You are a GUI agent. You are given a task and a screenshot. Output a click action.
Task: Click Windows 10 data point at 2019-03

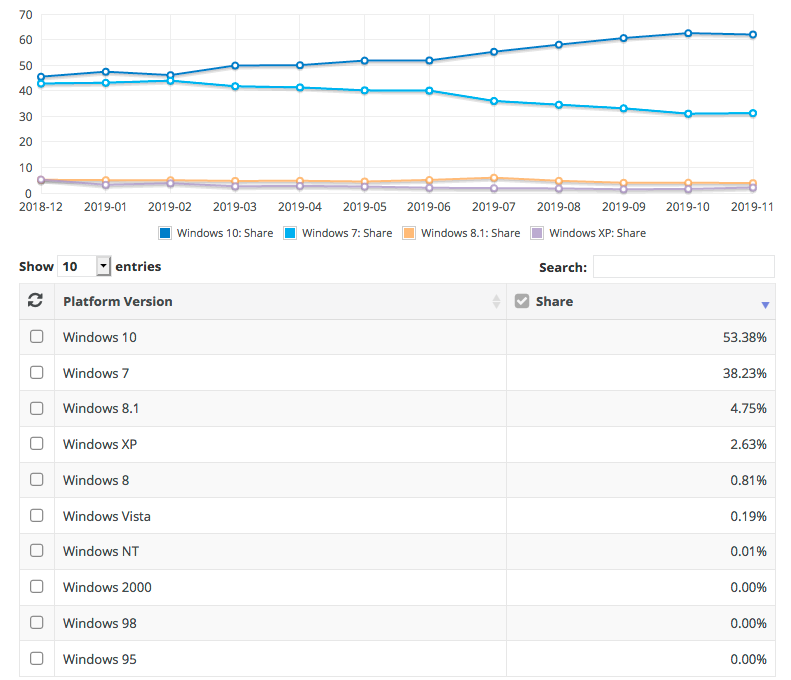pos(235,66)
